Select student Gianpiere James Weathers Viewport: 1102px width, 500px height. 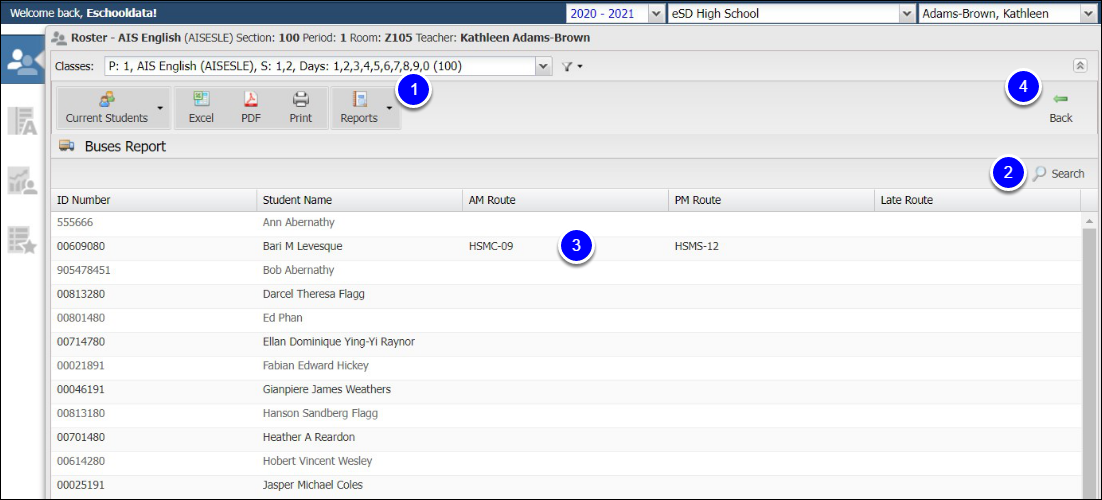tap(327, 390)
